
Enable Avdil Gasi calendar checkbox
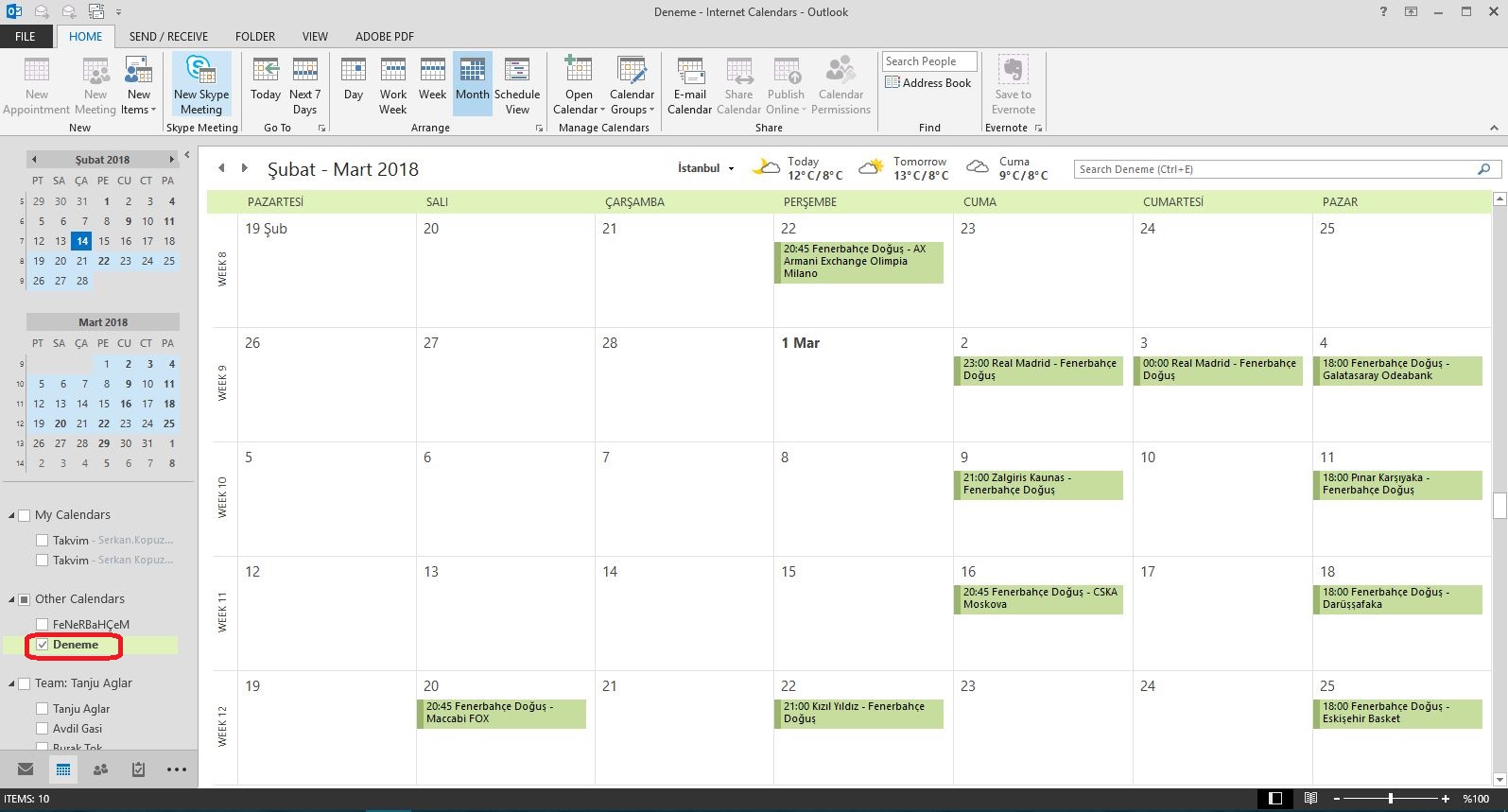pyautogui.click(x=42, y=729)
